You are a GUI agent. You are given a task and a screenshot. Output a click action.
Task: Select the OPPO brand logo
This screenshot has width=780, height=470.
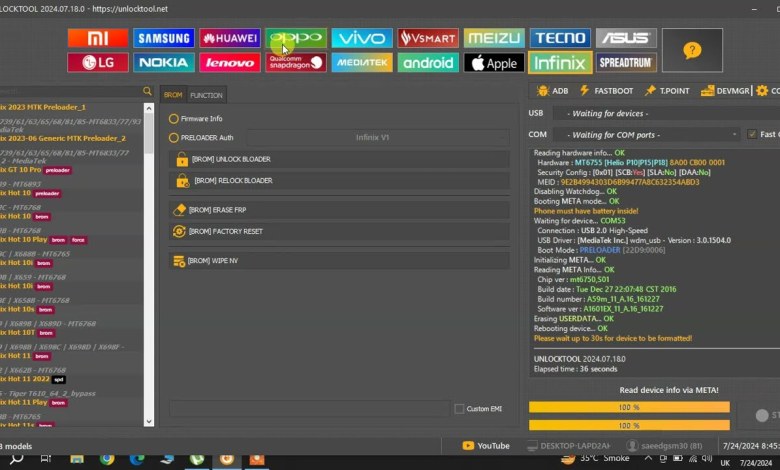pos(296,38)
